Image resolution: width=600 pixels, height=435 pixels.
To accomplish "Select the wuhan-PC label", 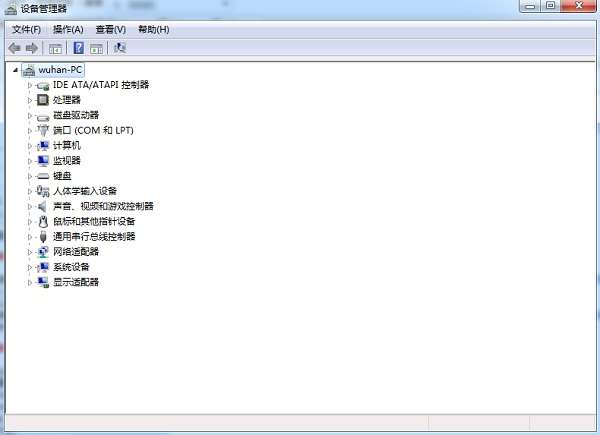I will tap(60, 70).
